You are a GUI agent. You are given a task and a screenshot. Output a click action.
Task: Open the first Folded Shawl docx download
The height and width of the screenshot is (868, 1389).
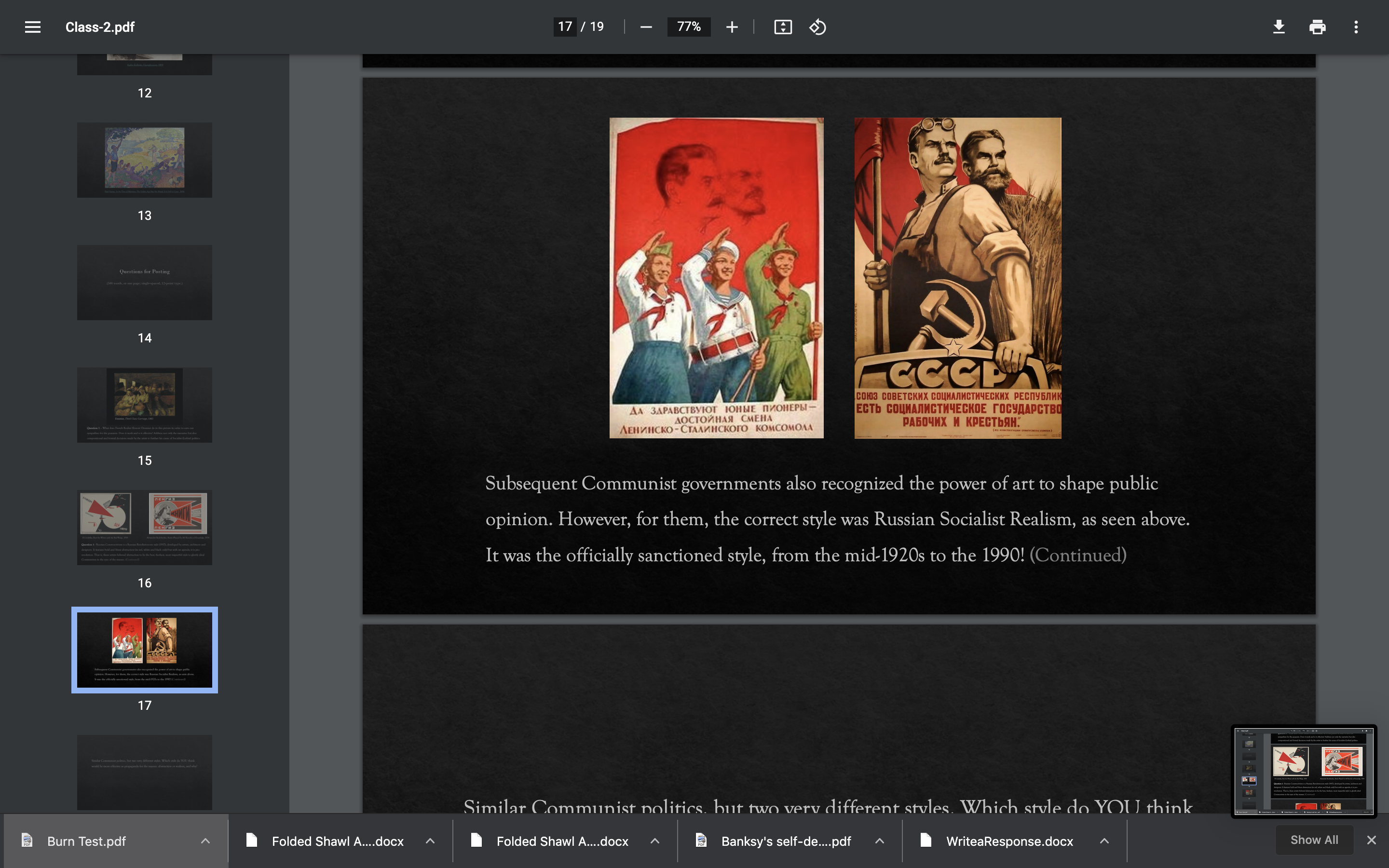pos(338,841)
